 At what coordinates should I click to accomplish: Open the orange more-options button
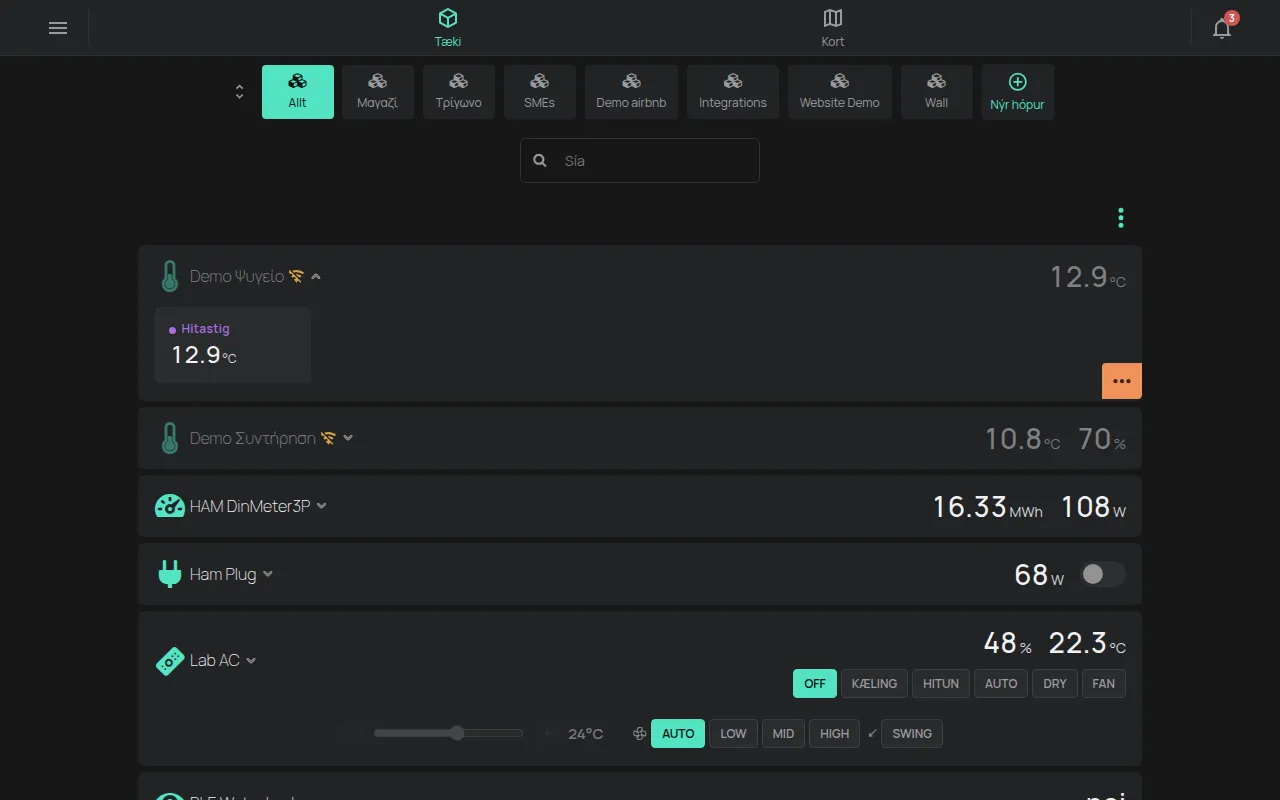click(1122, 381)
